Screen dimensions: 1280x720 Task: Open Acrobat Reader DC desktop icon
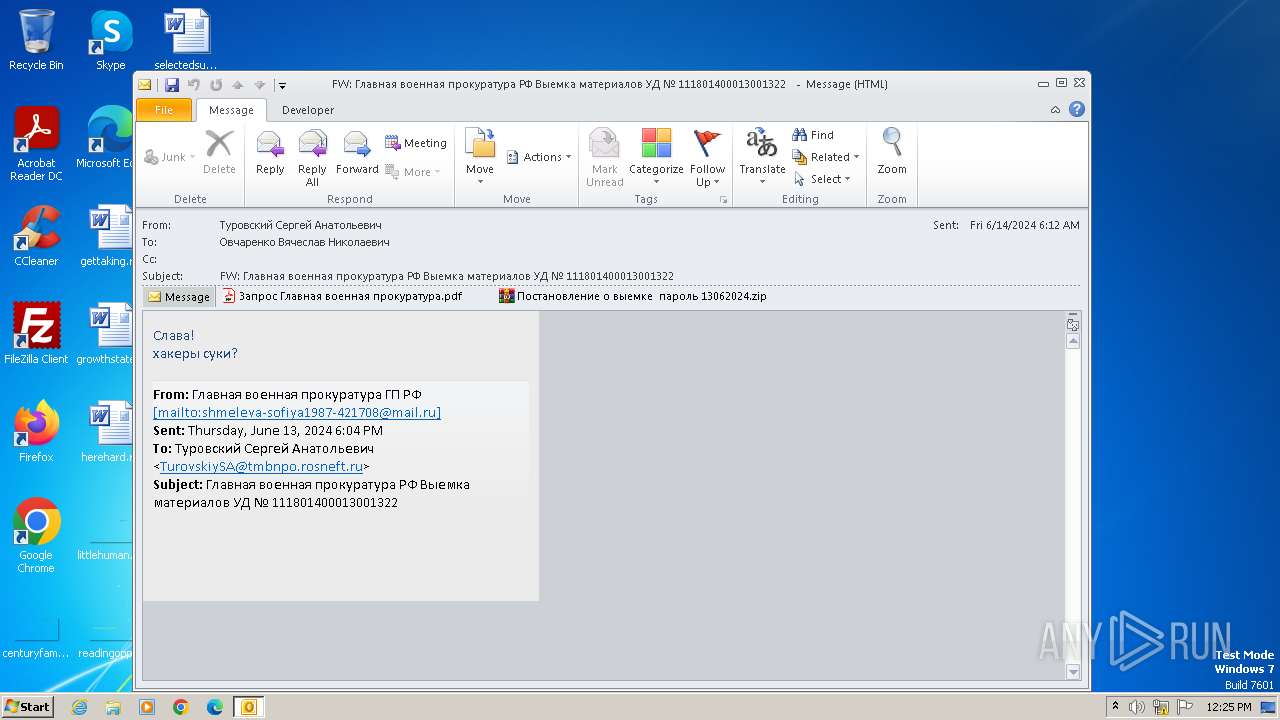(x=36, y=145)
